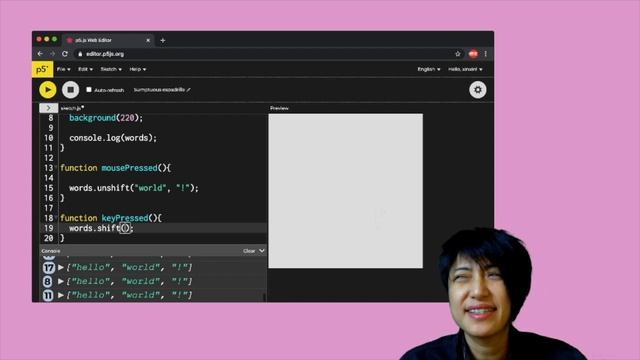Image resolution: width=640 pixels, height=360 pixels.
Task: Close the p5.js Web Editor tab
Action: click(x=148, y=40)
